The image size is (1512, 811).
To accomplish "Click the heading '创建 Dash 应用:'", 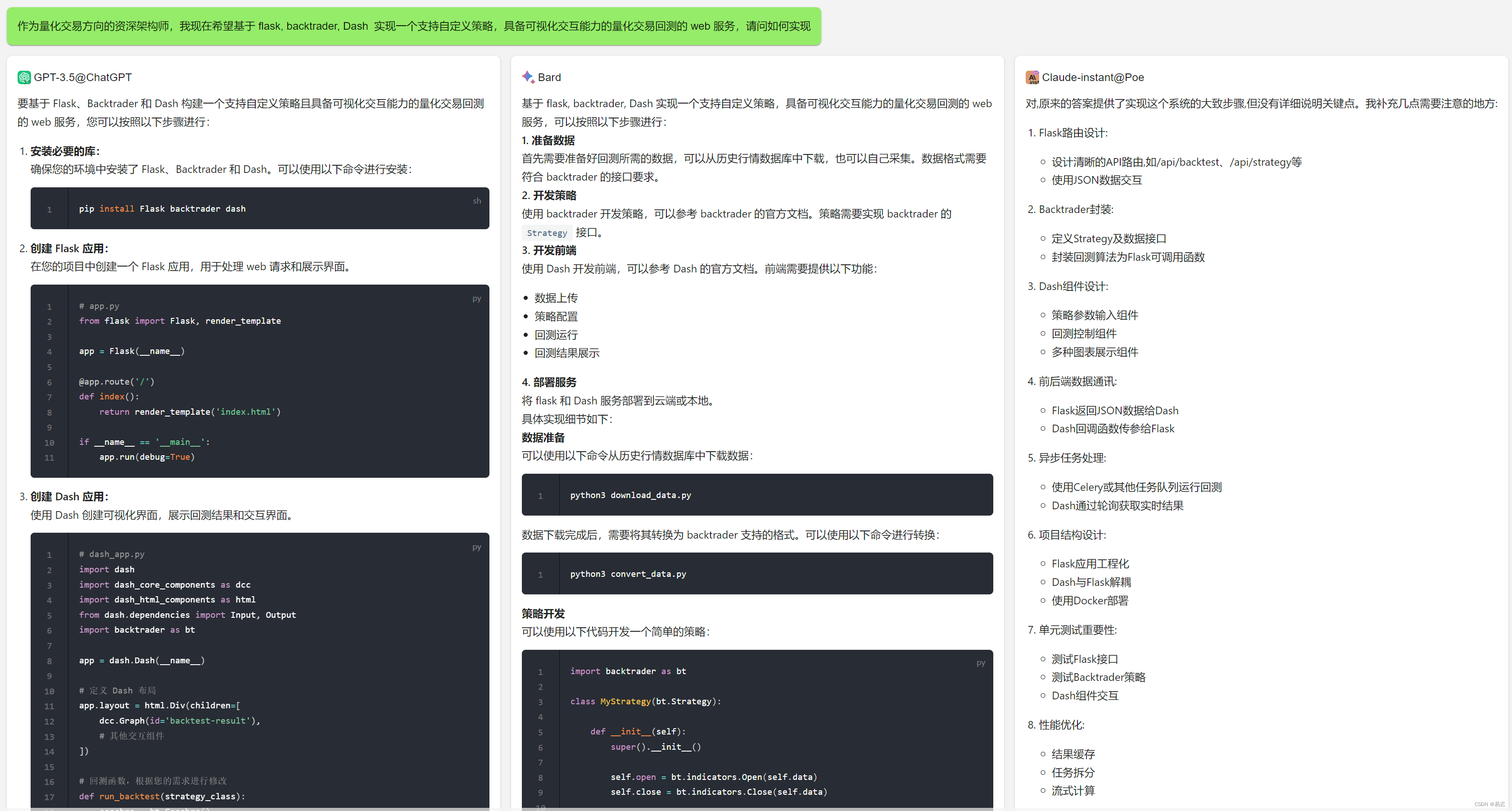I will [x=69, y=497].
